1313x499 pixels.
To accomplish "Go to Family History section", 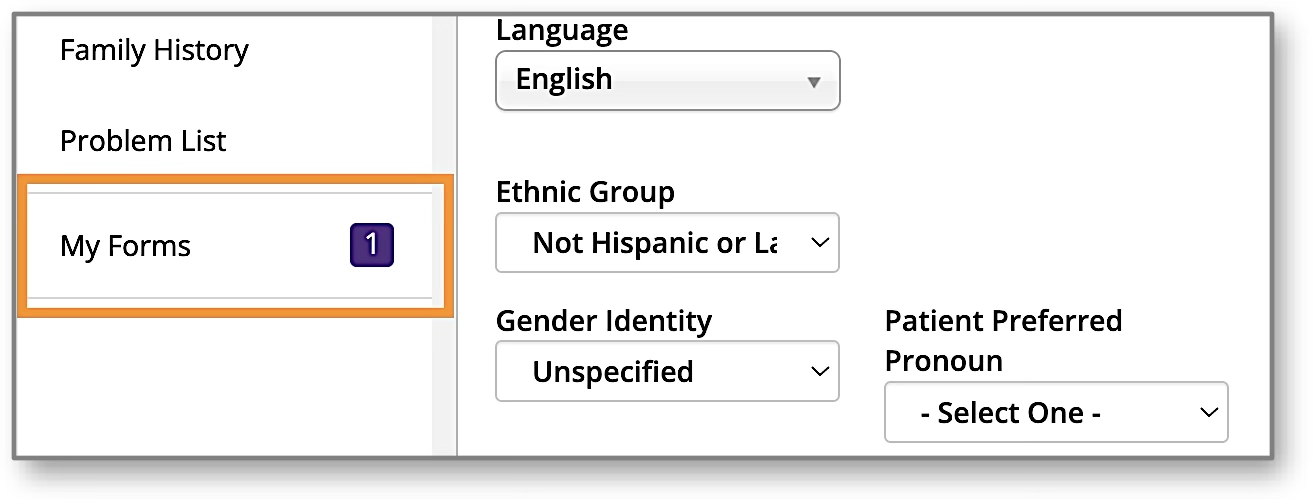I will pos(154,50).
